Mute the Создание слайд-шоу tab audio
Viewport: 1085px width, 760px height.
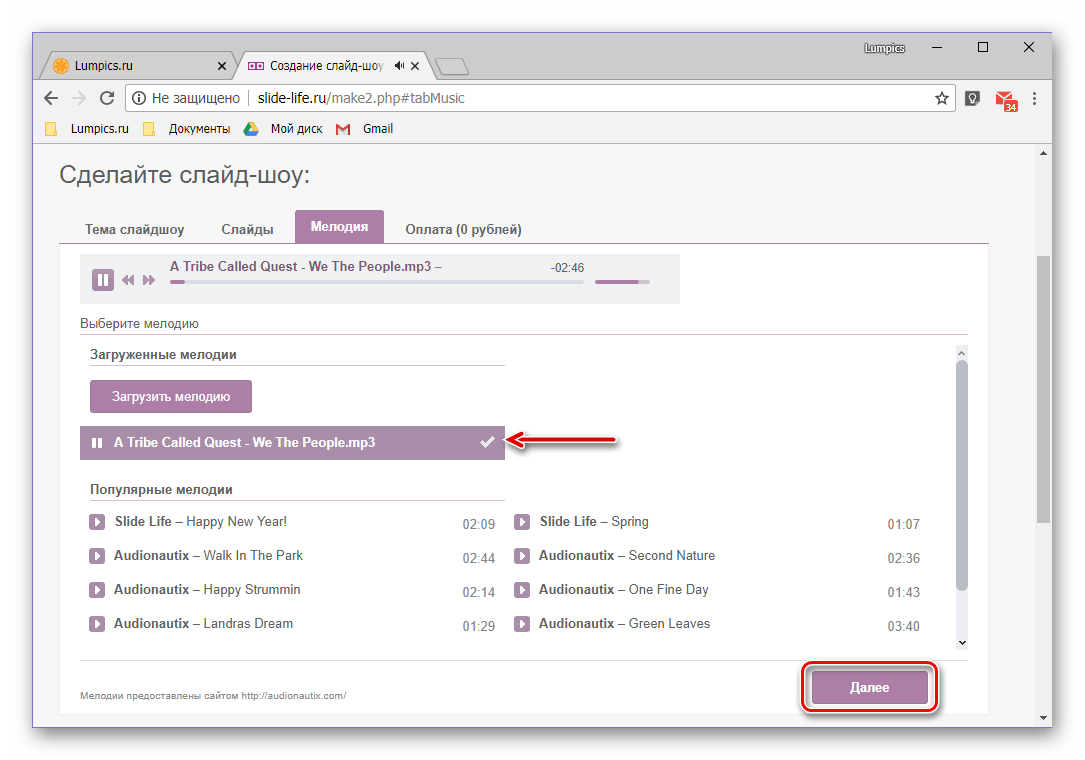tap(399, 66)
